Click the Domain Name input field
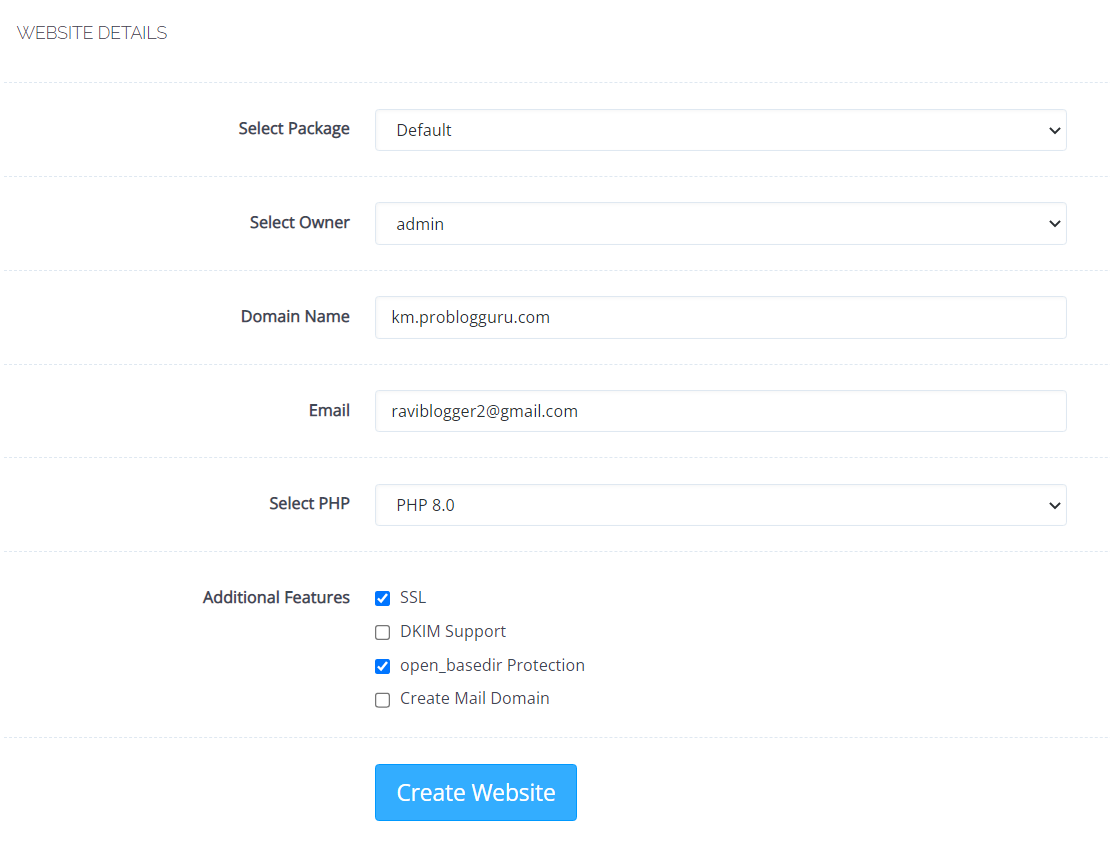 (720, 317)
